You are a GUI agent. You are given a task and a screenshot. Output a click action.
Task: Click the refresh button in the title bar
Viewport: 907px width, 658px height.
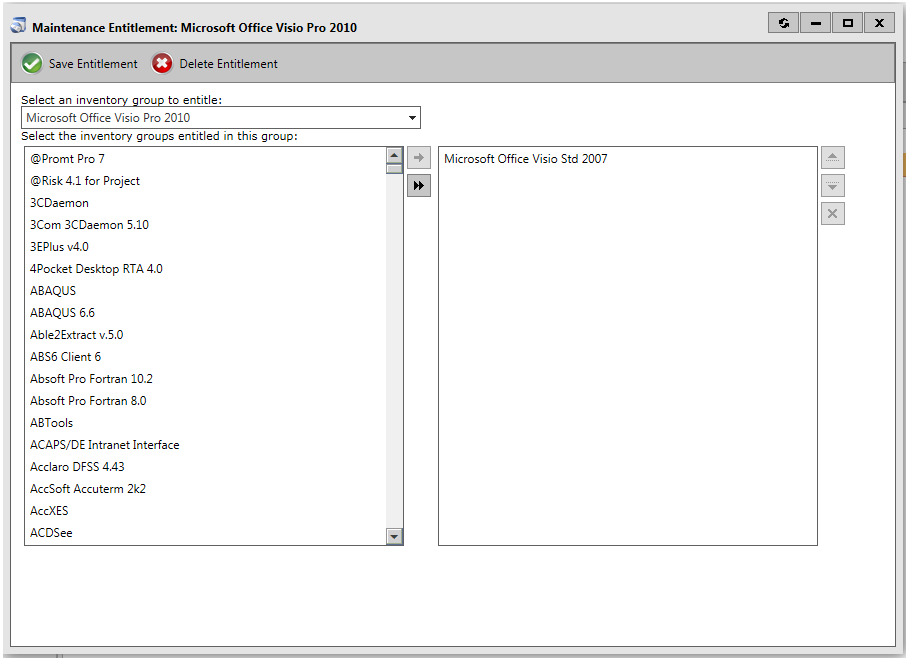pos(783,23)
